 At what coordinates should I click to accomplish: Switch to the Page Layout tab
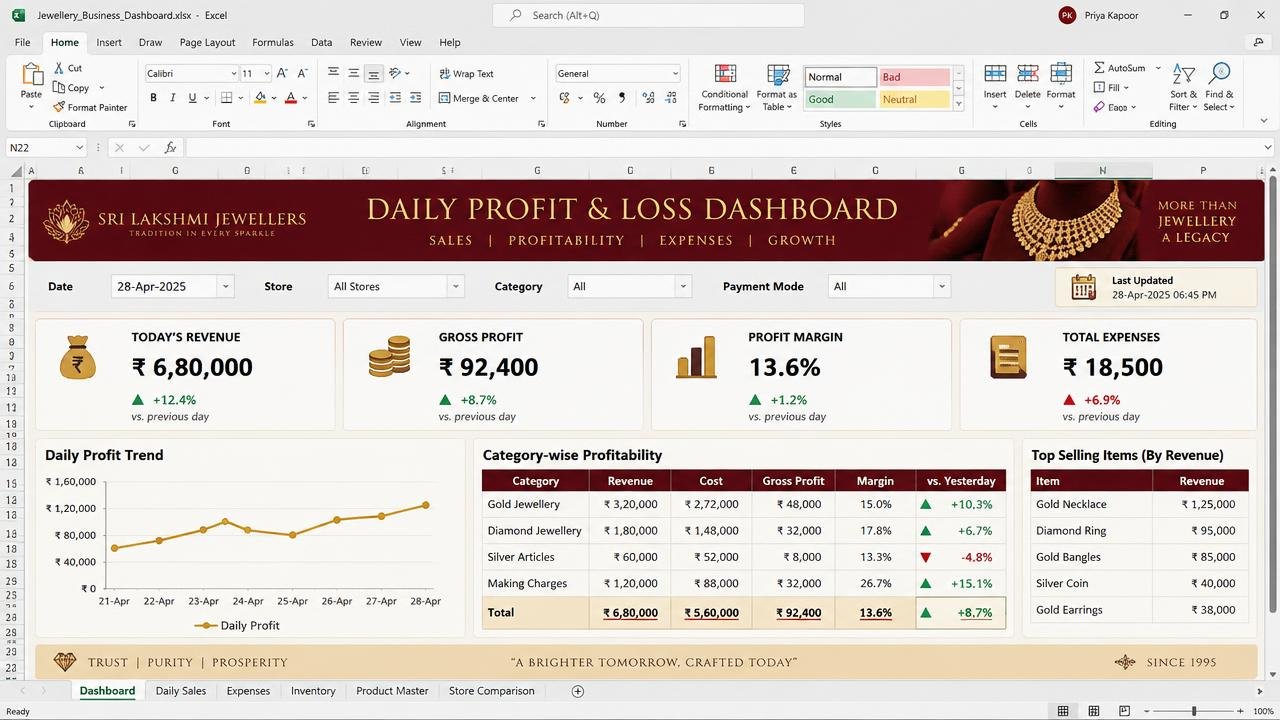[x=208, y=43]
